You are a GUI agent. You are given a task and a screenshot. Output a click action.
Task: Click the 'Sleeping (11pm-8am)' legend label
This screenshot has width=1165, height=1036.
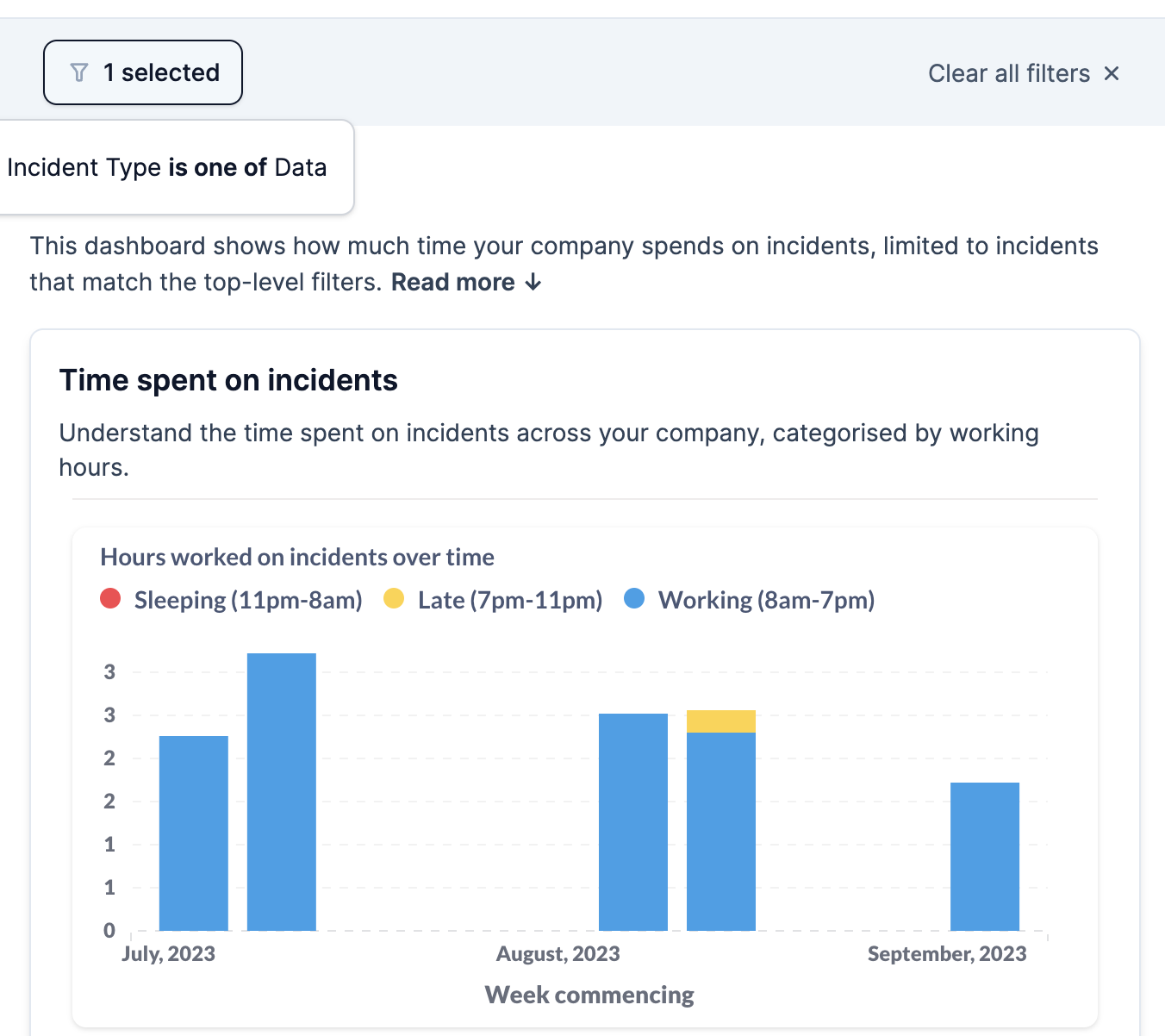248,600
